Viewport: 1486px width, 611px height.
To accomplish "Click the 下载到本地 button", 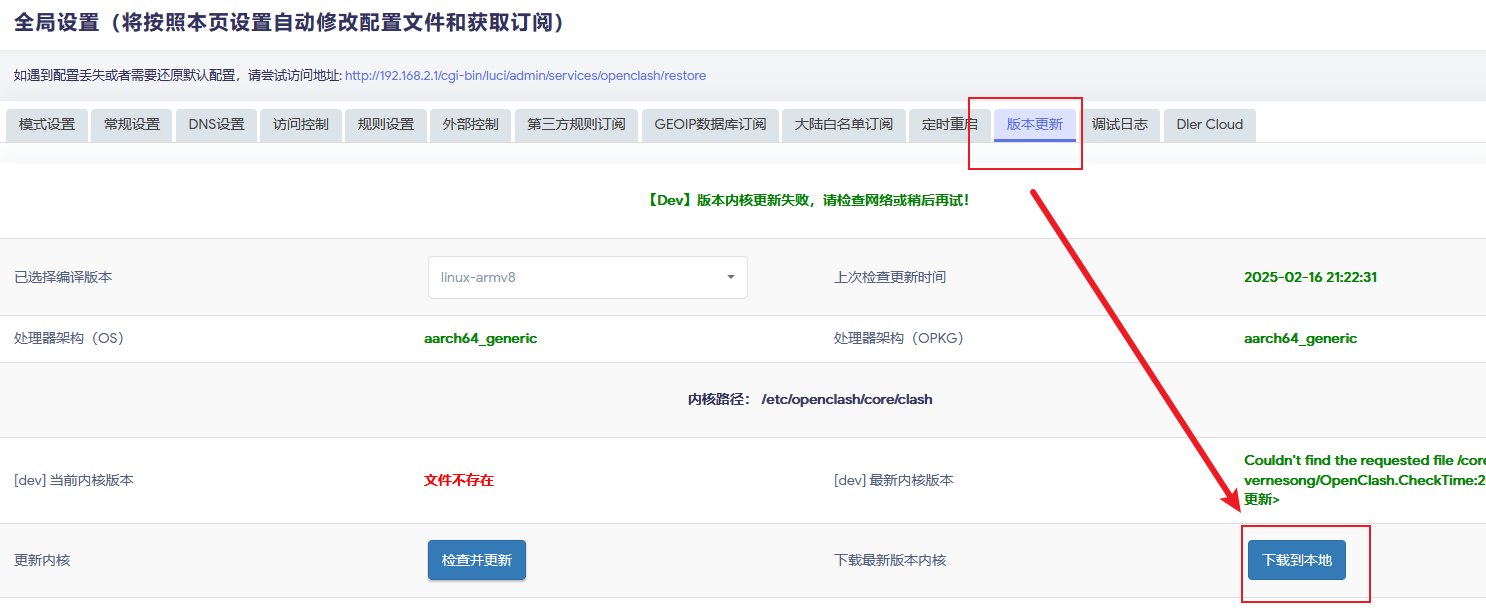I will (1296, 560).
